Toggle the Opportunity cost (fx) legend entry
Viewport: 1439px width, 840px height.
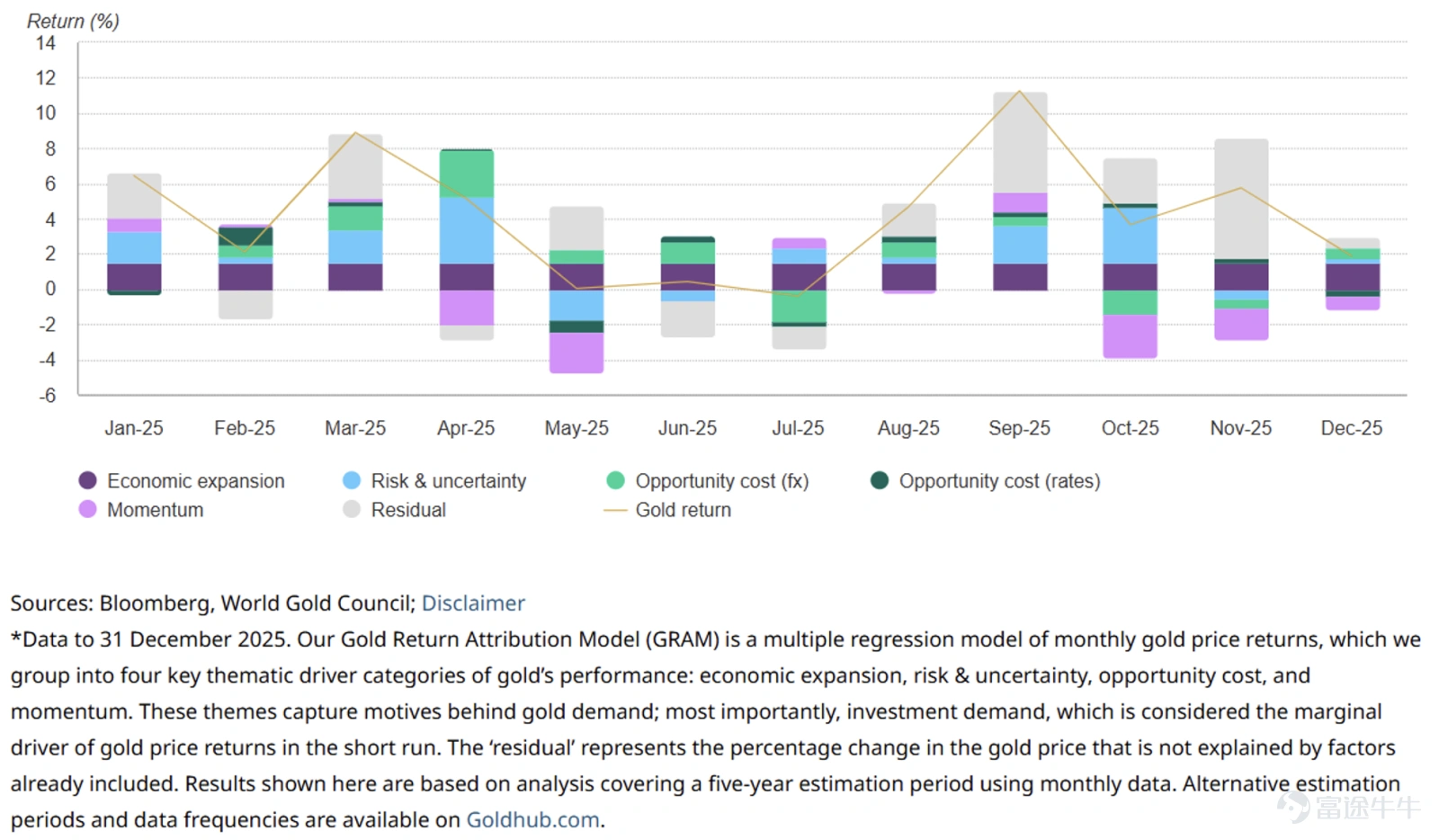(x=708, y=480)
